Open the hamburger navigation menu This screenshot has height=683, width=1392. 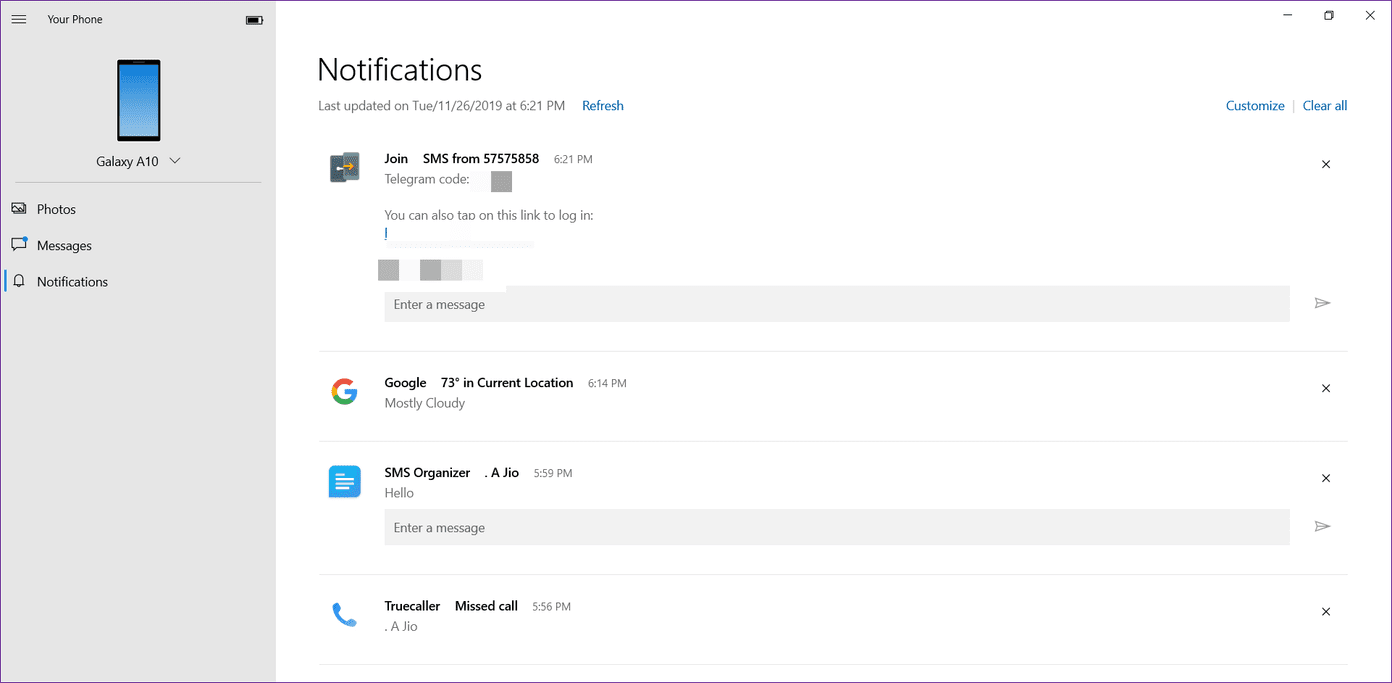[19, 19]
